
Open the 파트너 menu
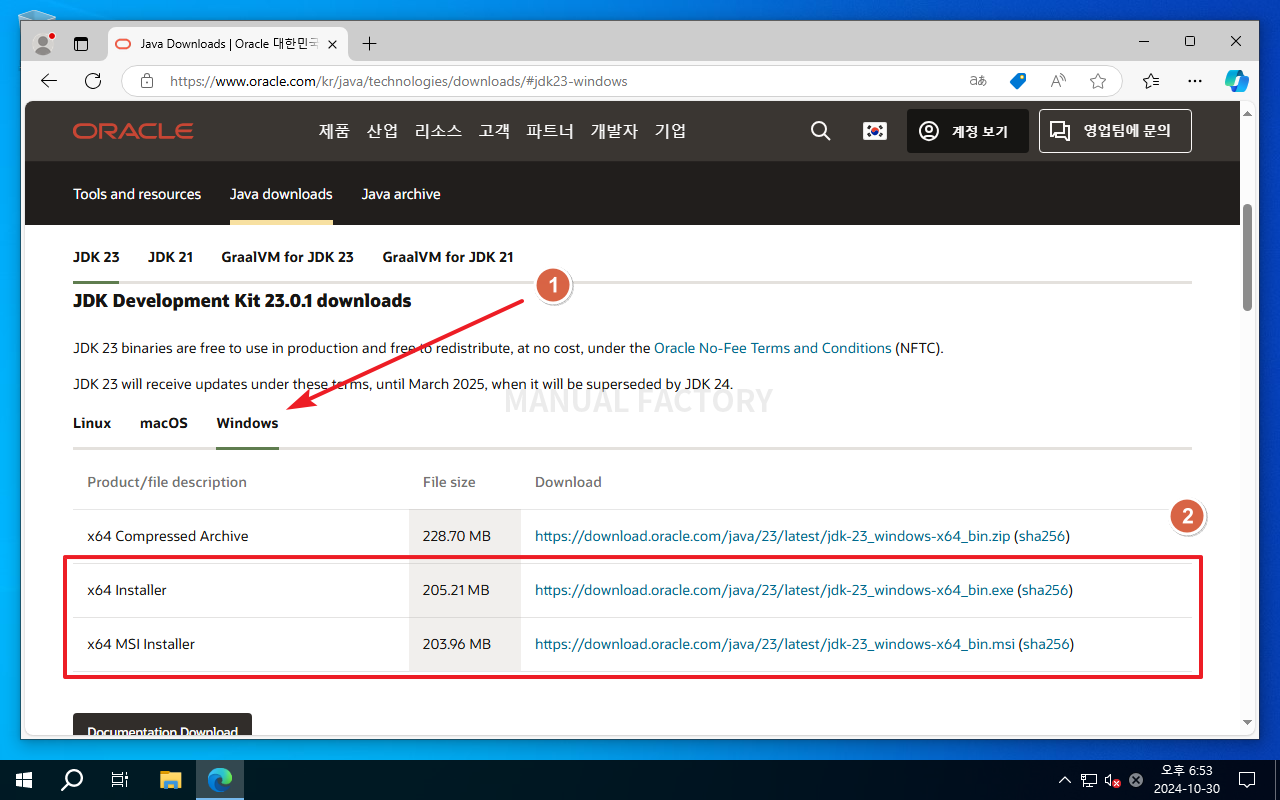pos(550,131)
